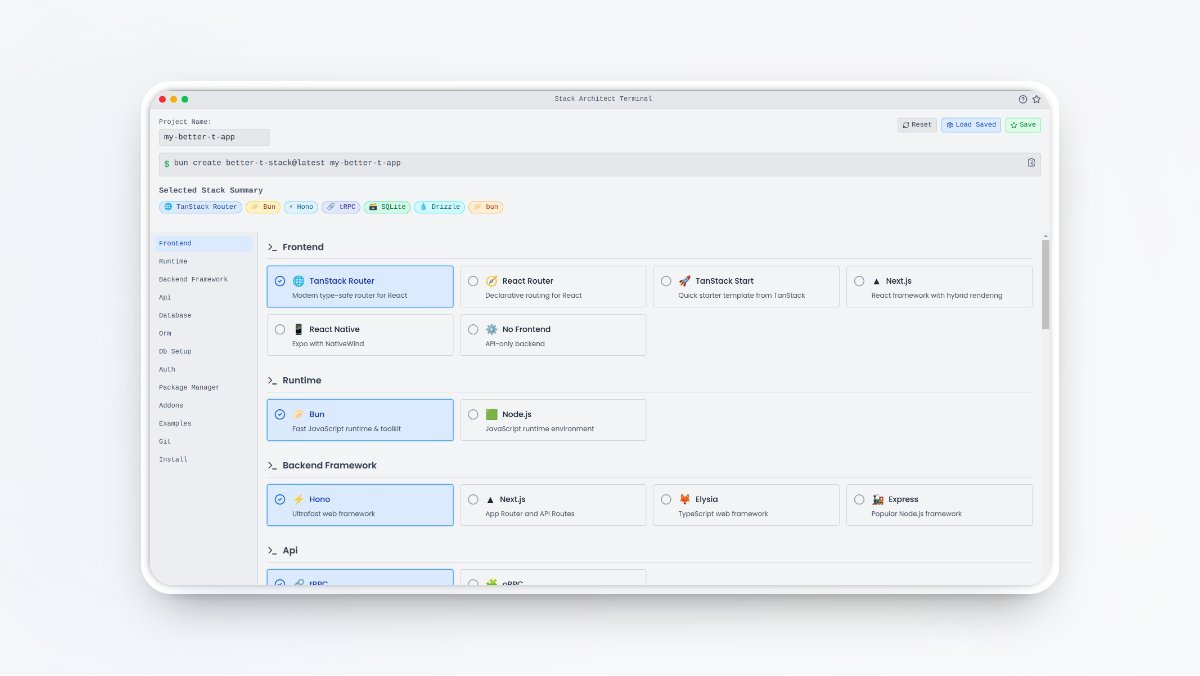Click the Bun runtime icon
Image resolution: width=1200 pixels, height=676 pixels.
pyautogui.click(x=298, y=414)
